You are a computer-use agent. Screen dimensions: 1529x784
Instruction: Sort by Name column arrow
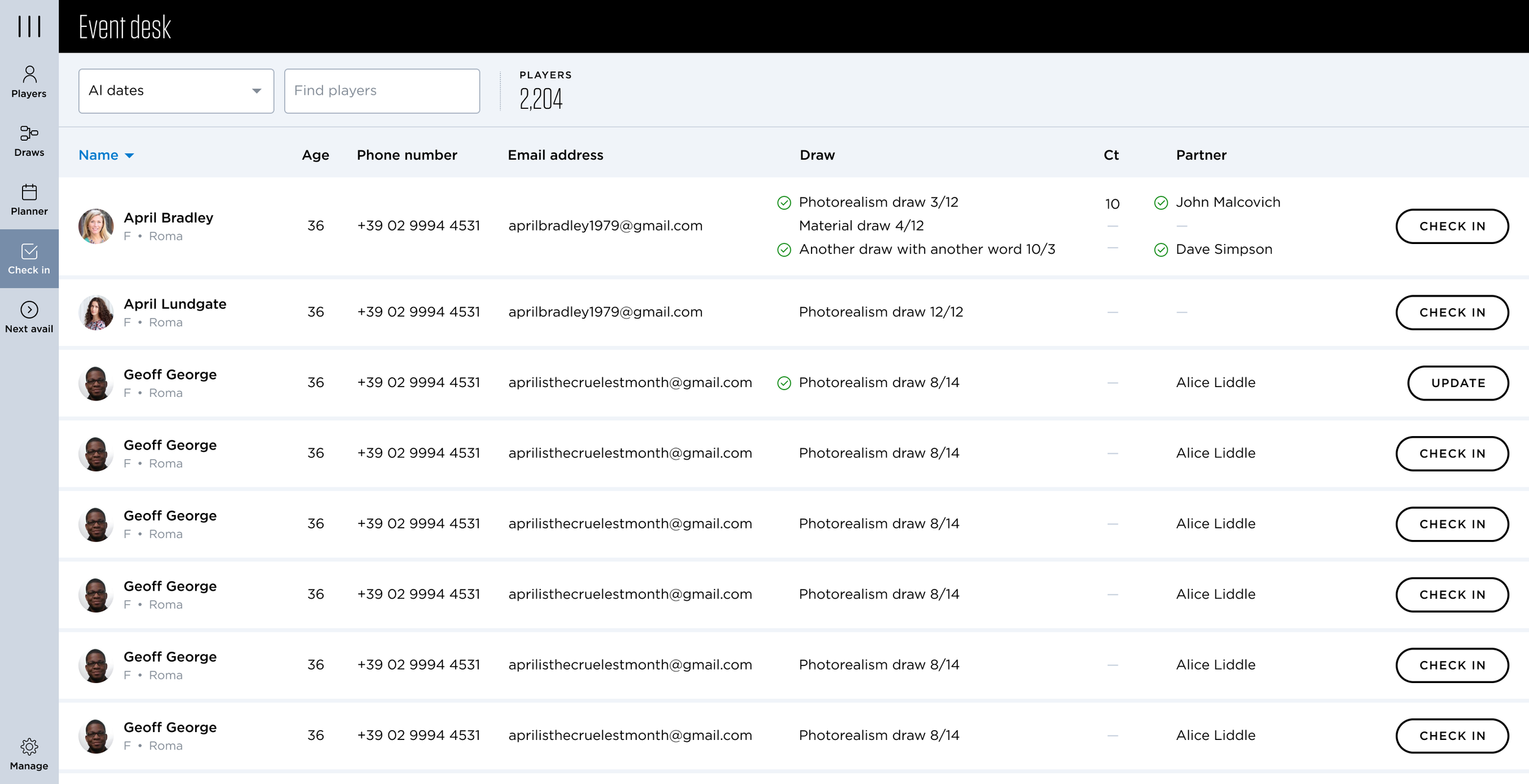(129, 156)
